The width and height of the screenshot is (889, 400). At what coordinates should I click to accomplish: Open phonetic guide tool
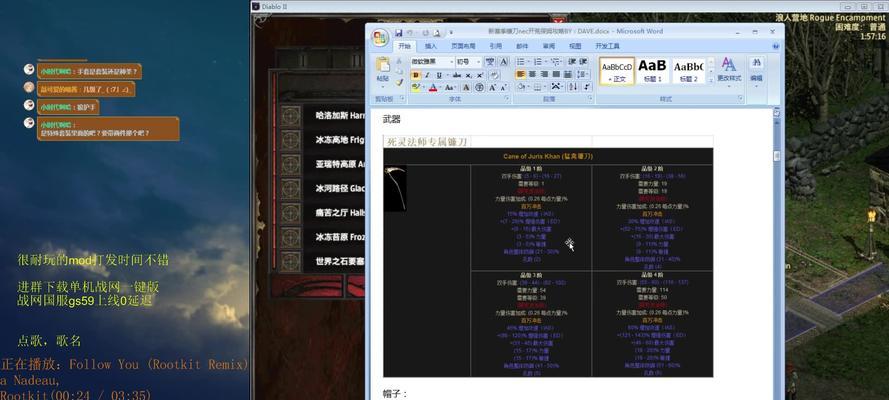pyautogui.click(x=490, y=61)
